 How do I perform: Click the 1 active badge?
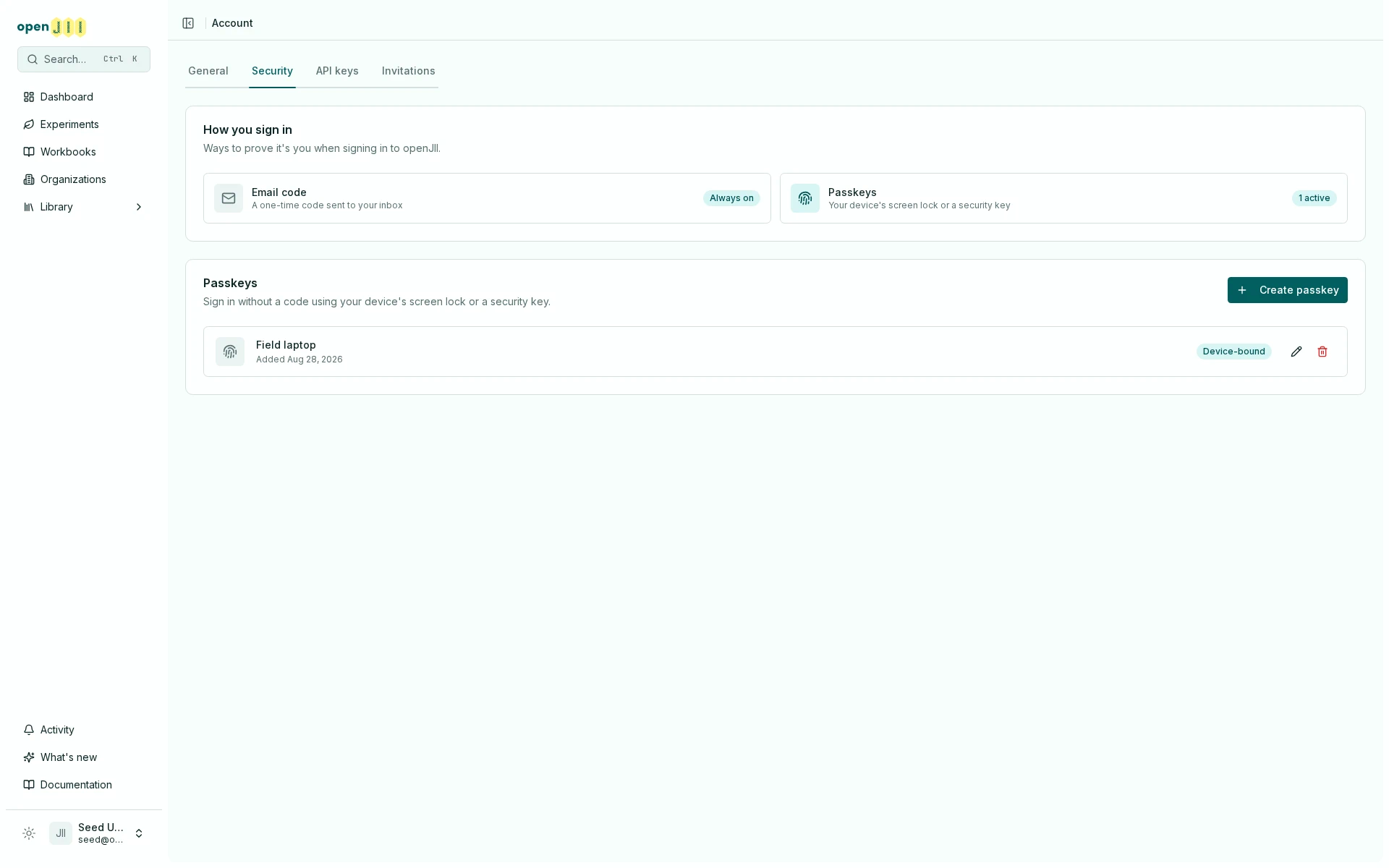1314,198
